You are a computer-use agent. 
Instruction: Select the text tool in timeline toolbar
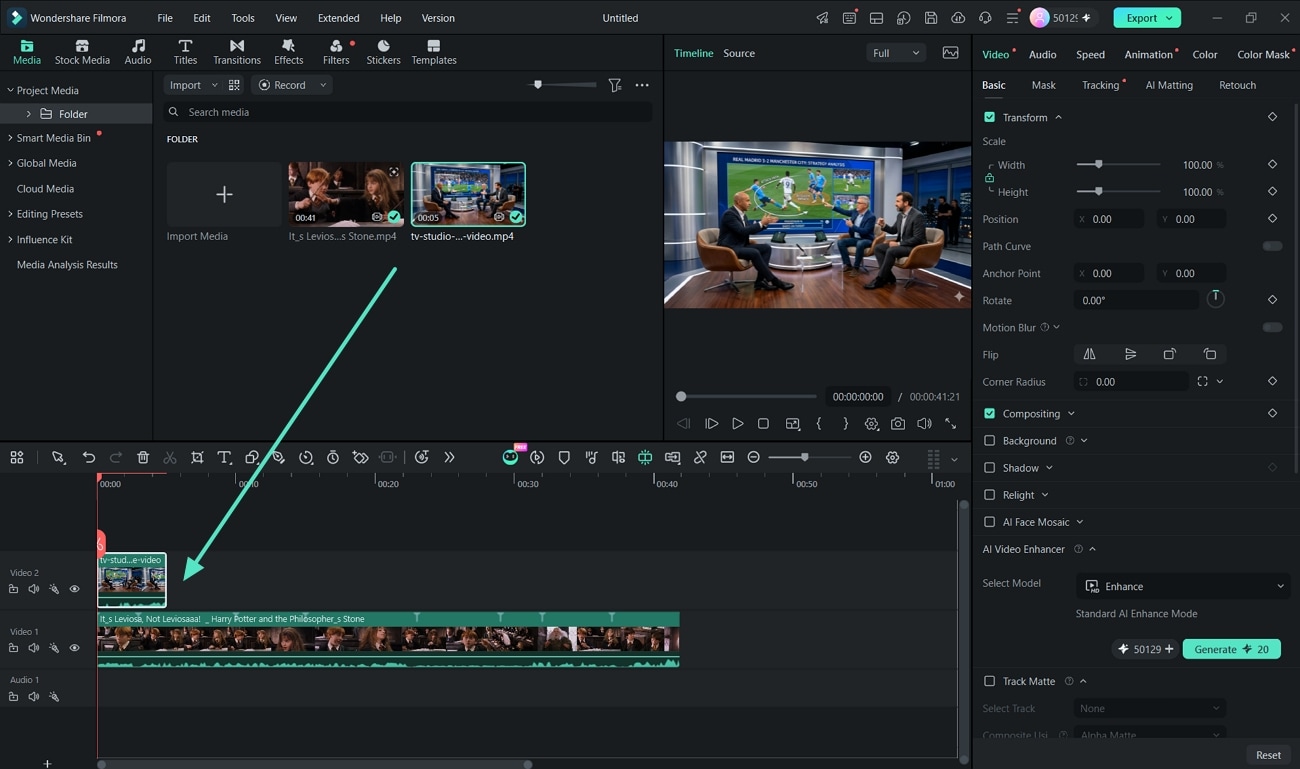[x=224, y=457]
